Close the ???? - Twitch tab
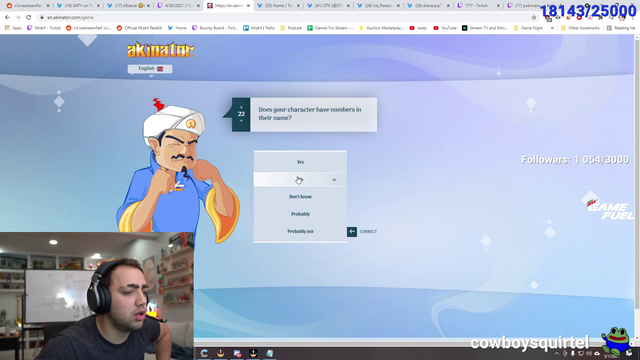Viewport: 640px width, 360px height. (x=498, y=6)
